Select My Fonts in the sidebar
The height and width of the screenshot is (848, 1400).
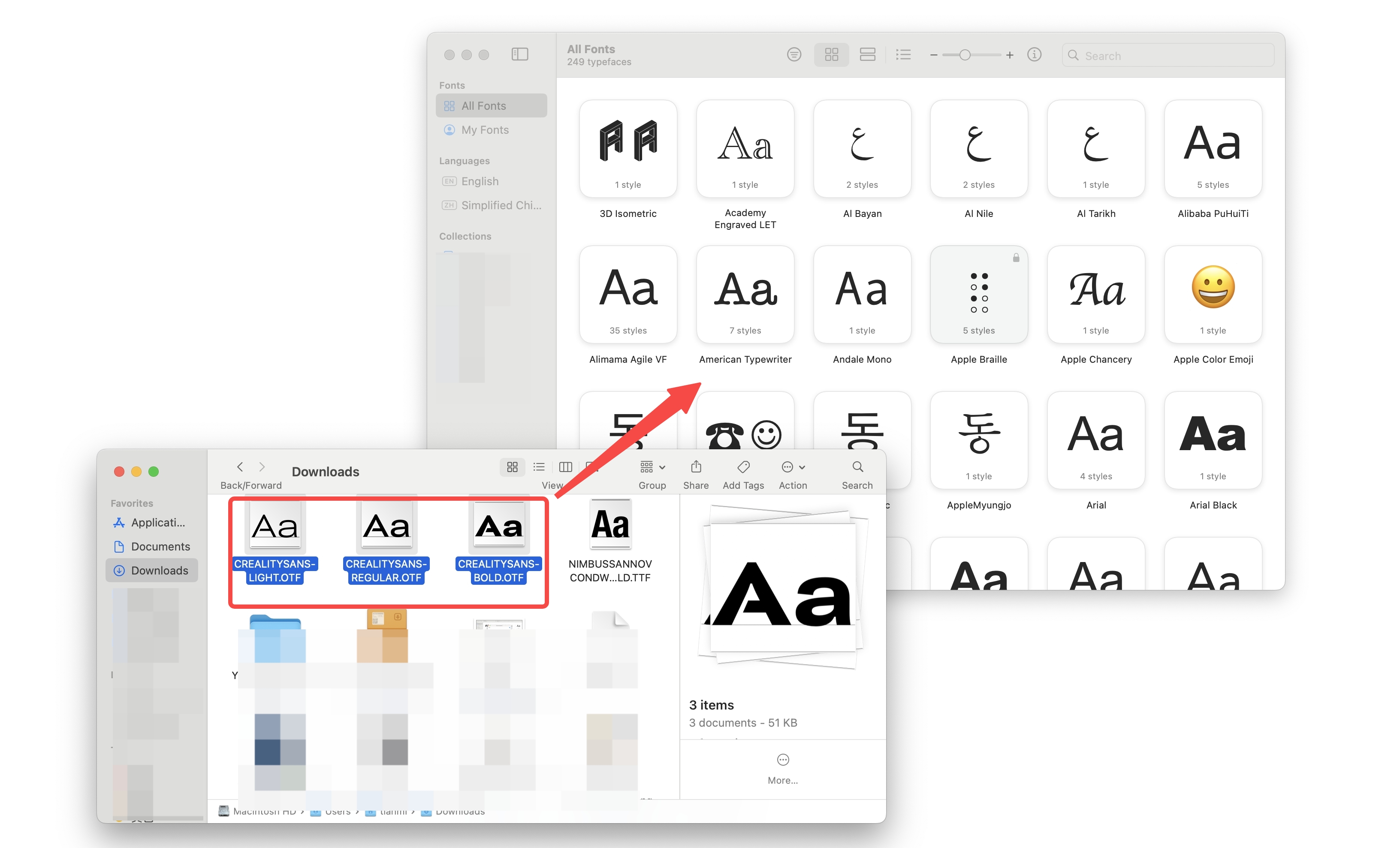point(485,130)
